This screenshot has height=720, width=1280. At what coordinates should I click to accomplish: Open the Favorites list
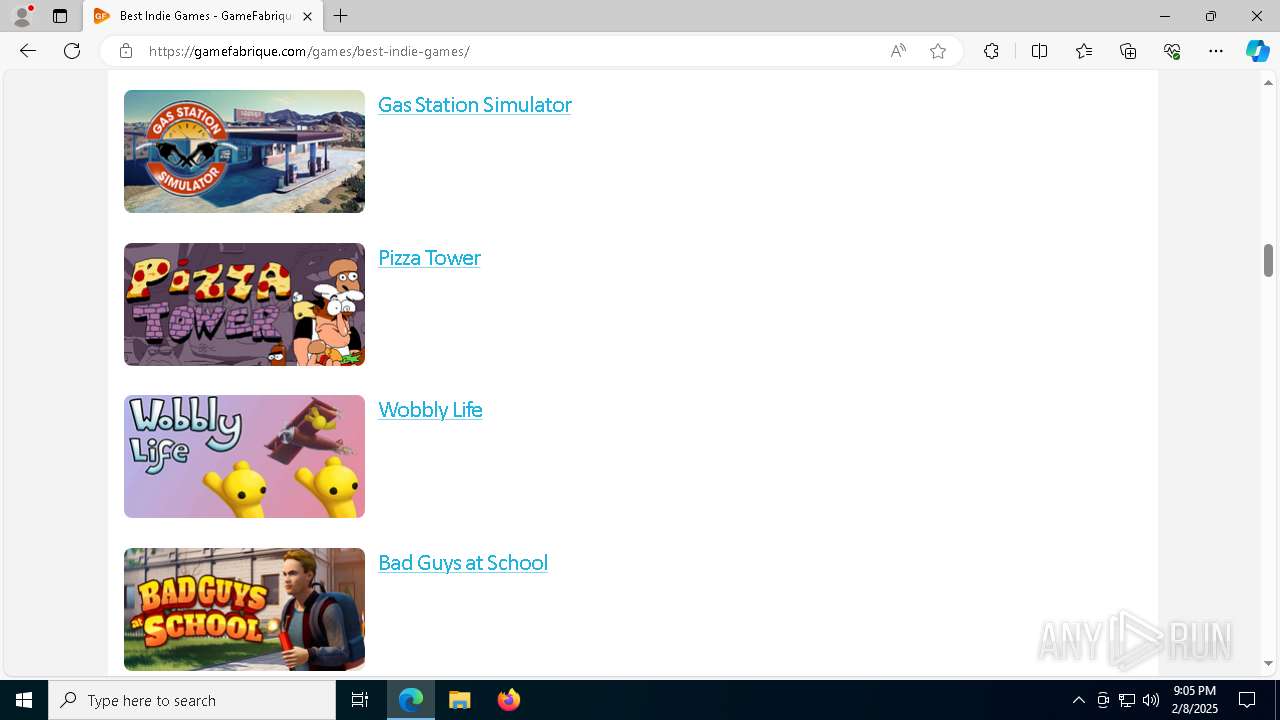click(1084, 51)
